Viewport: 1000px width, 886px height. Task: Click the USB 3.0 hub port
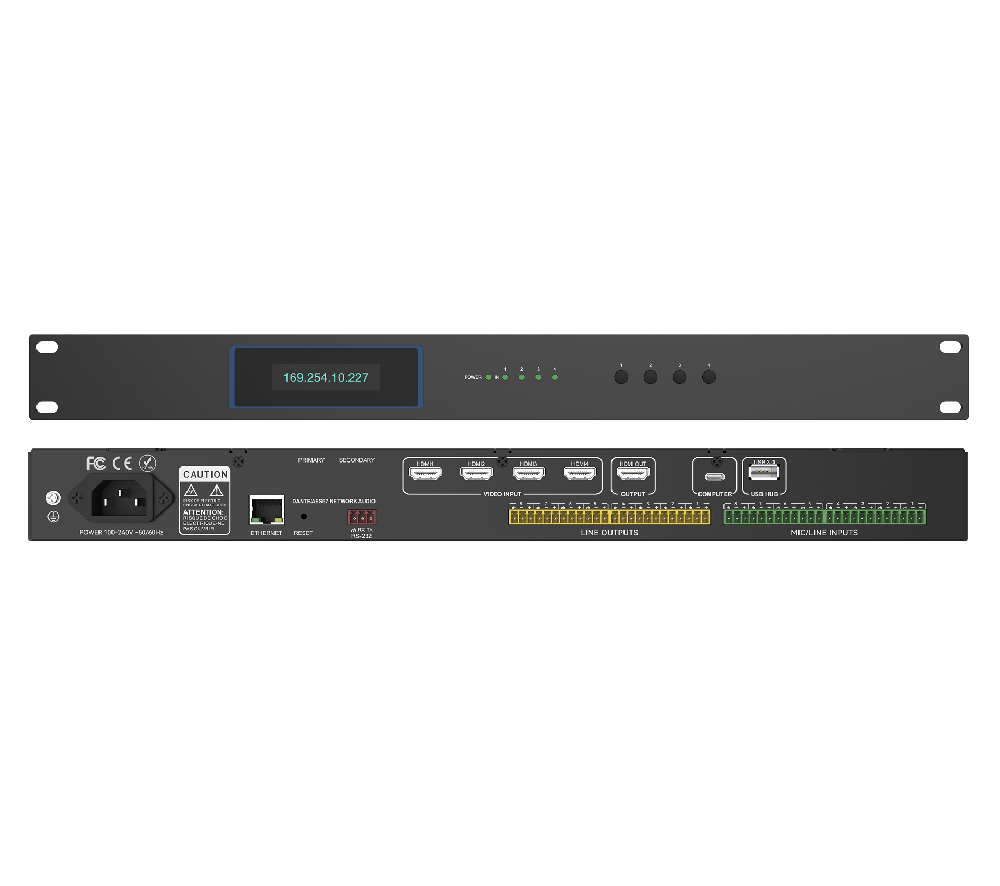[764, 473]
